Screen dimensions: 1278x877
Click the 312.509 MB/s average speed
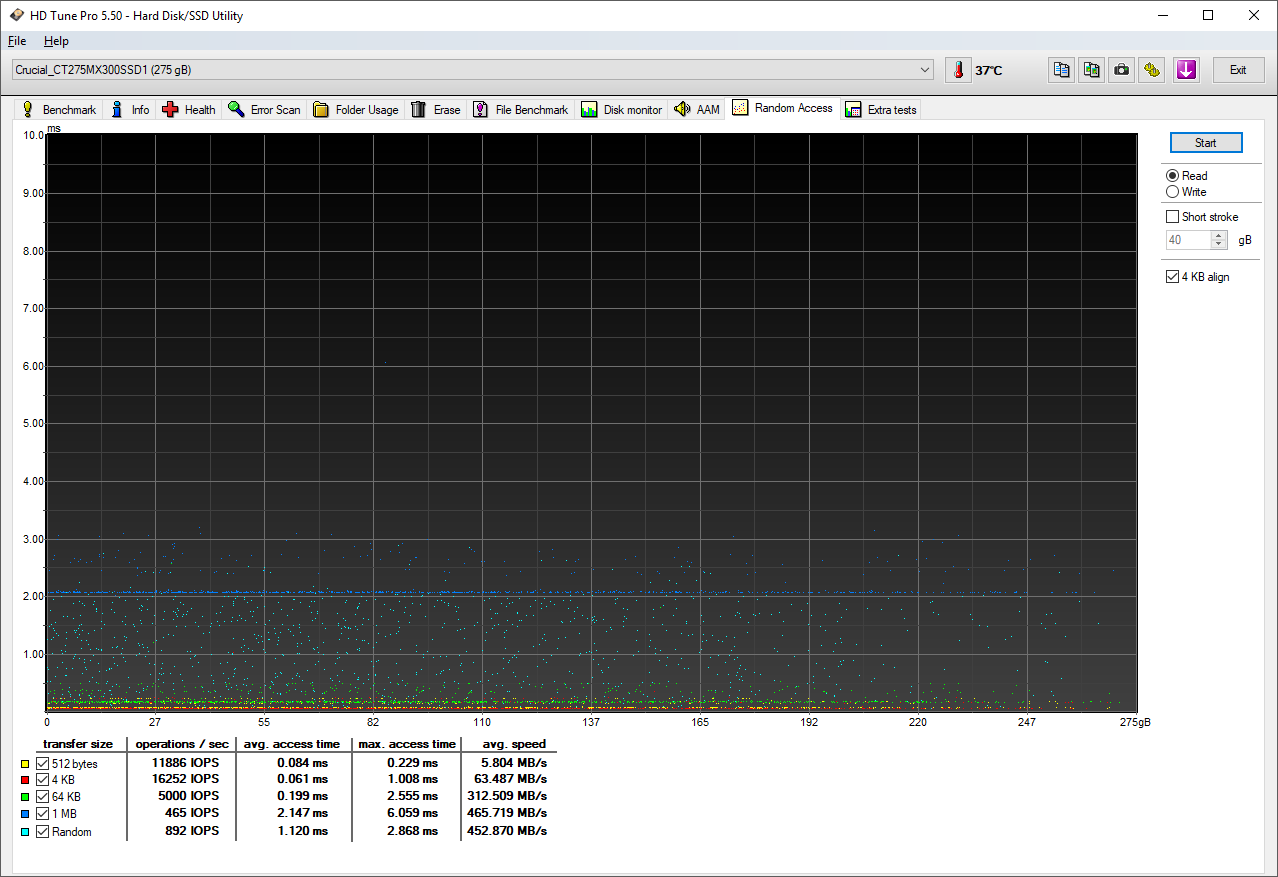(x=509, y=797)
